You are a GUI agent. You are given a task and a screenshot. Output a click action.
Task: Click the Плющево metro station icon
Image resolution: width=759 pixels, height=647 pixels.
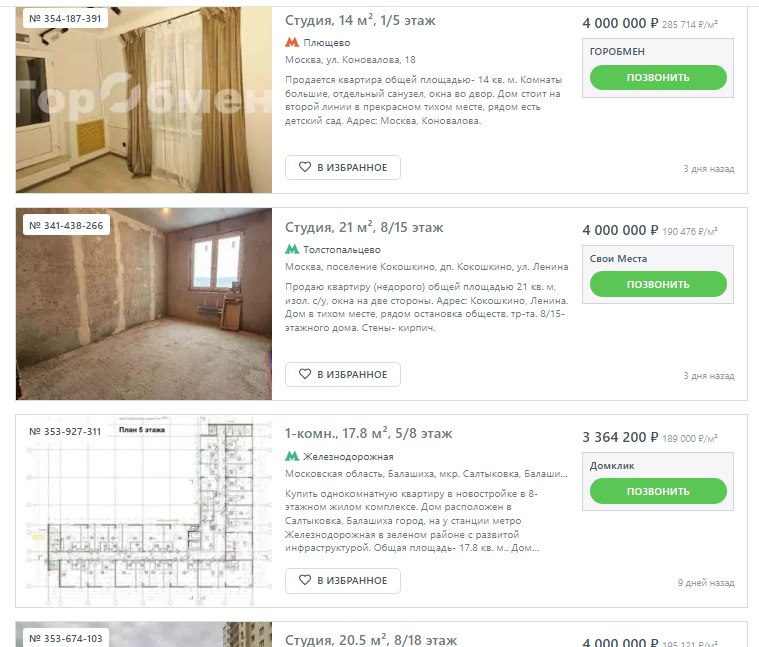[292, 43]
